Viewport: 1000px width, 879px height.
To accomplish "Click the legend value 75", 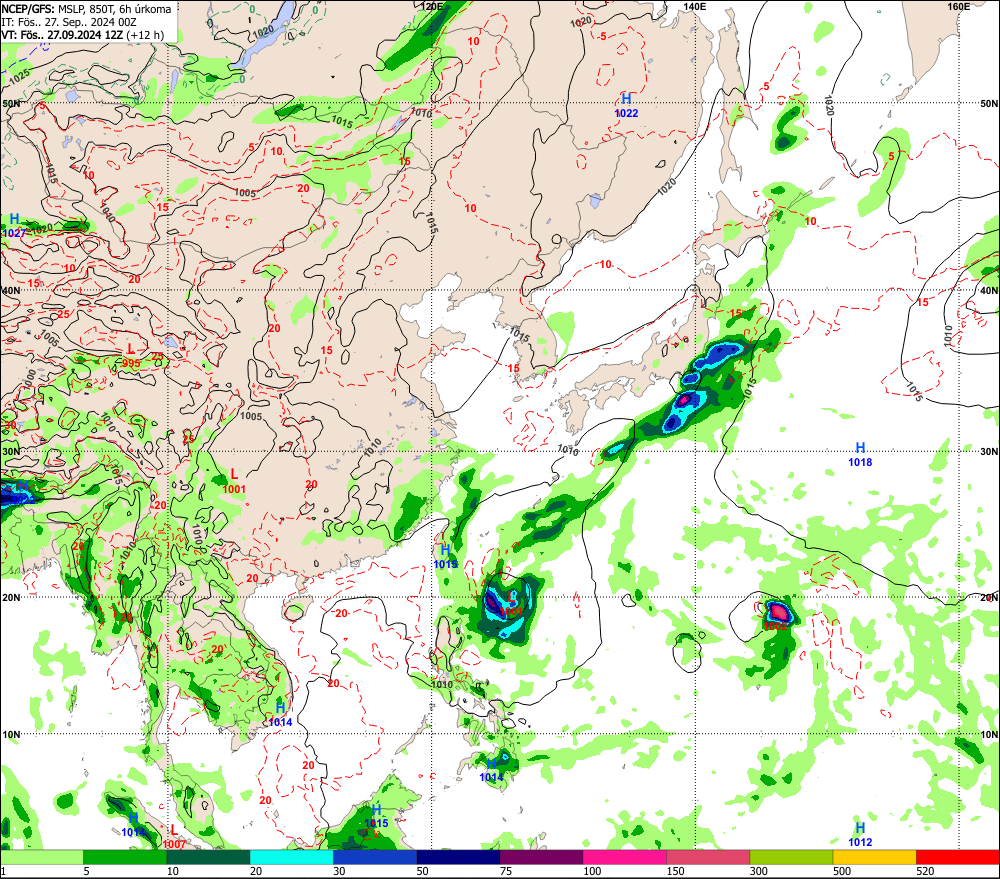I will pyautogui.click(x=506, y=871).
